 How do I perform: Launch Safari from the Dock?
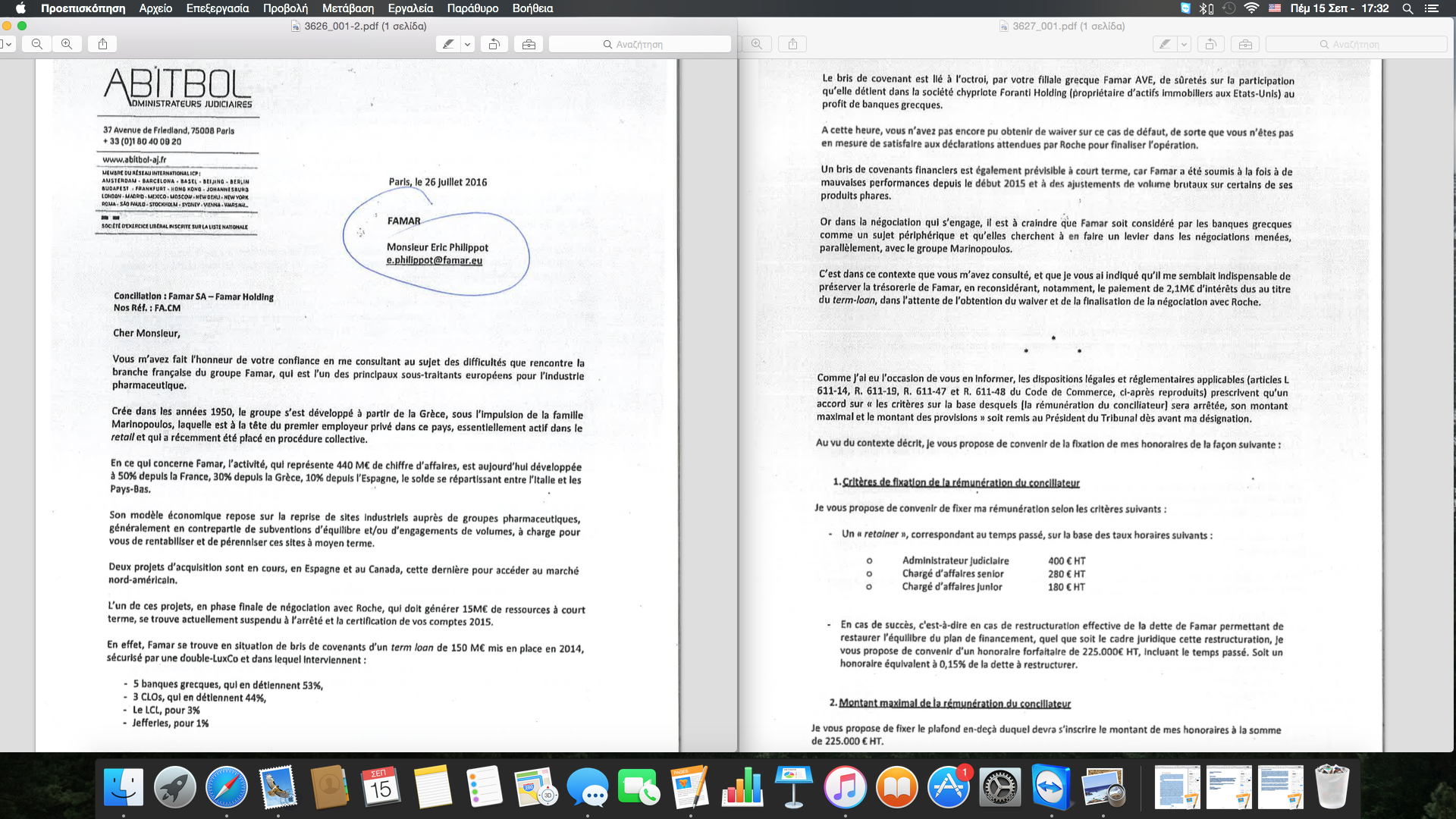[226, 787]
